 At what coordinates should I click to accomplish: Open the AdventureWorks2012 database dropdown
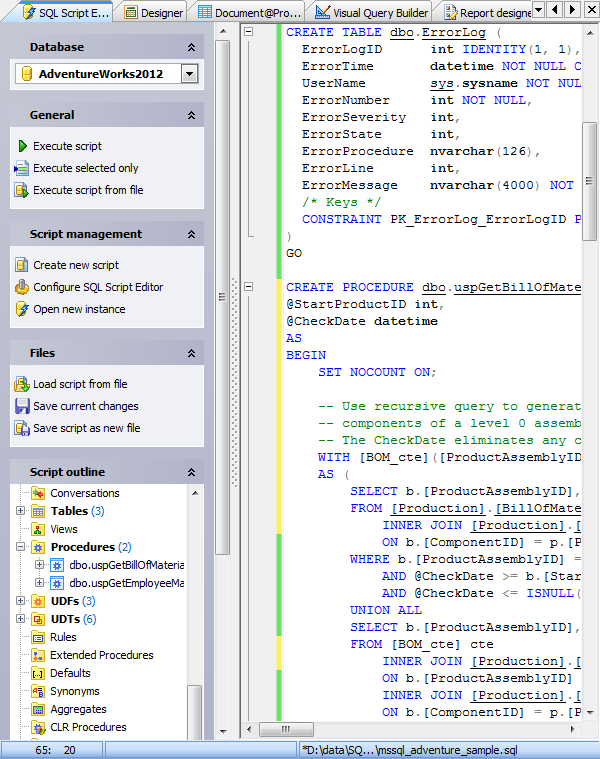[x=190, y=74]
